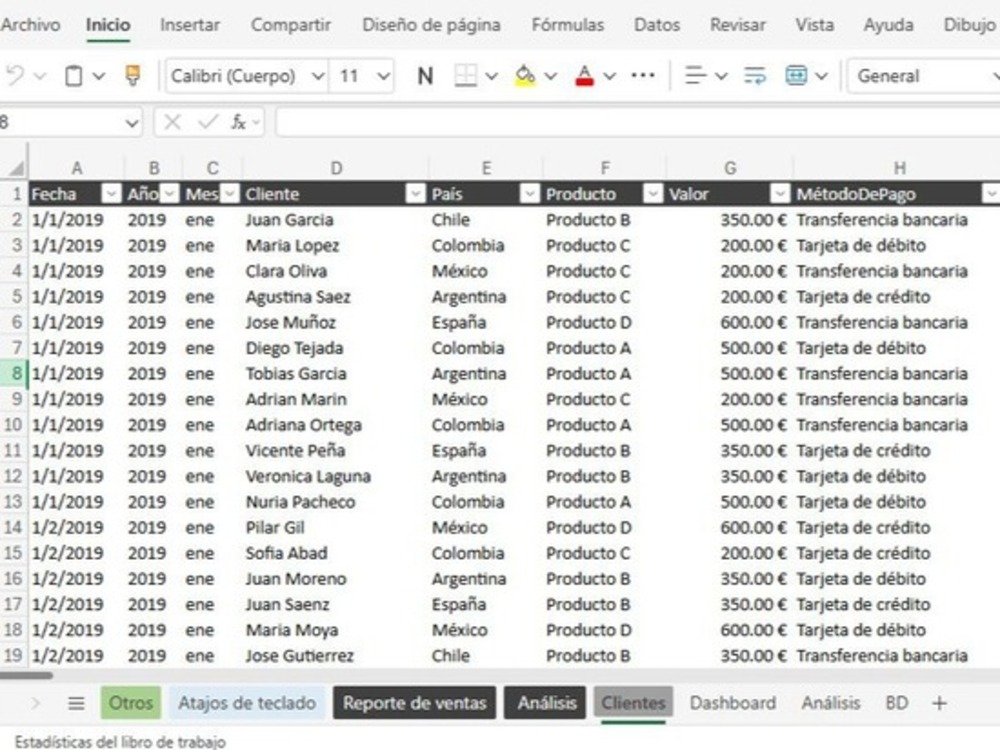Screen dimensions: 1000x750
Task: Click the Undo arrow icon
Action: [x=14, y=76]
